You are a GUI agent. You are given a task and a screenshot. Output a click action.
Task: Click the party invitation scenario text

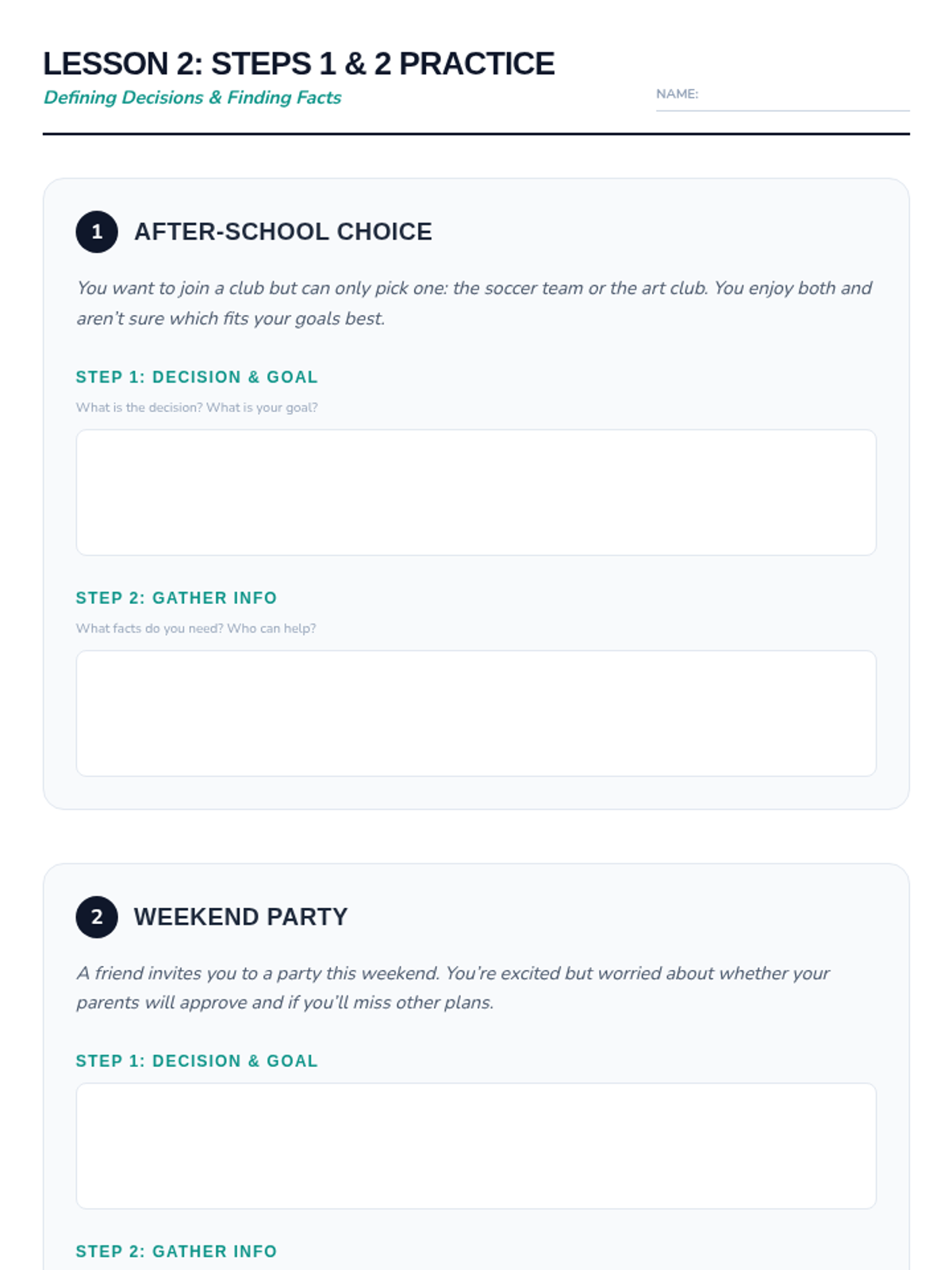(x=452, y=987)
